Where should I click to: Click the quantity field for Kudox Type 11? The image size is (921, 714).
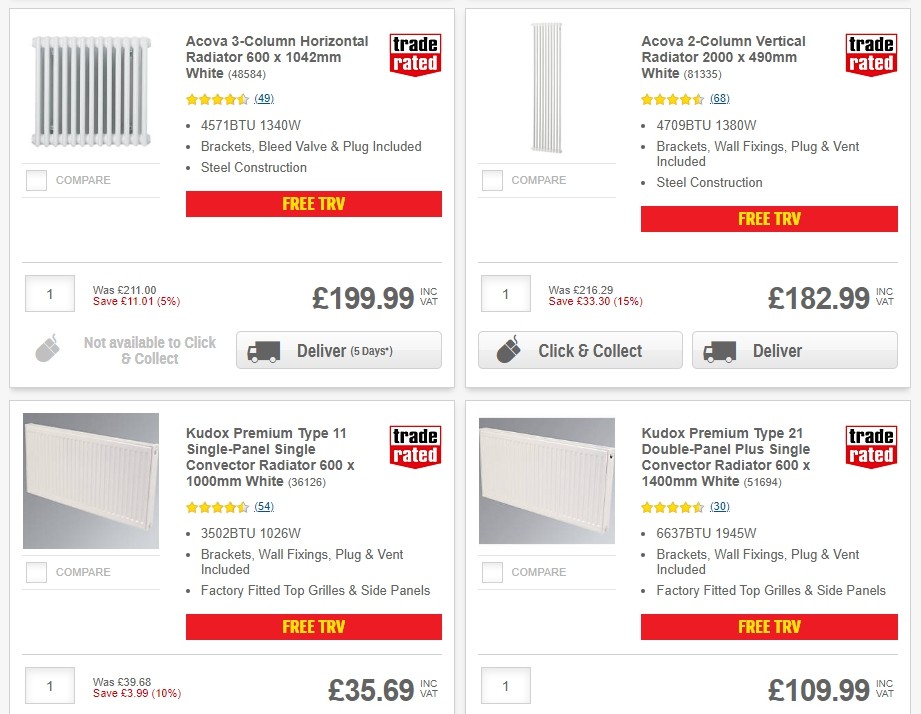[x=50, y=686]
